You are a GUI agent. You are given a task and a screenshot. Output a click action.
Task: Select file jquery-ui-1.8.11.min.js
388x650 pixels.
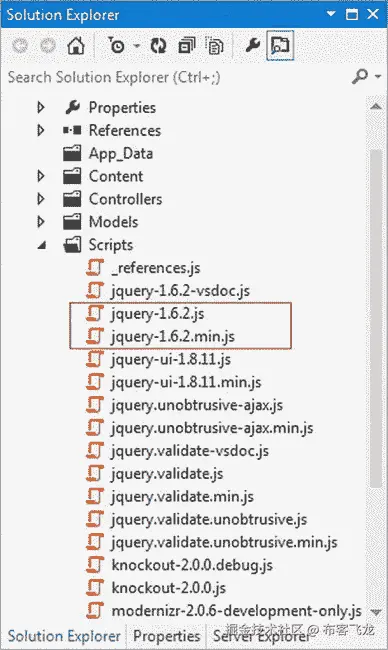click(x=186, y=382)
